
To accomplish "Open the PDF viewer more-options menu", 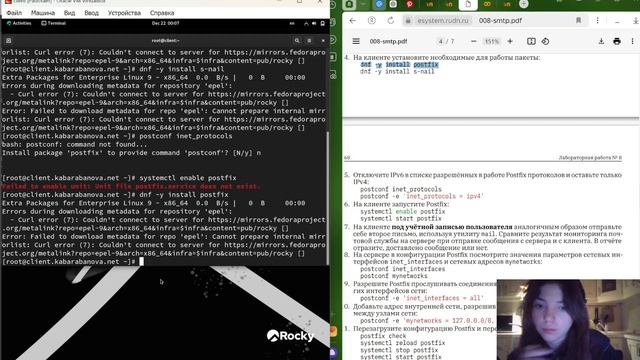I will tap(632, 41).
